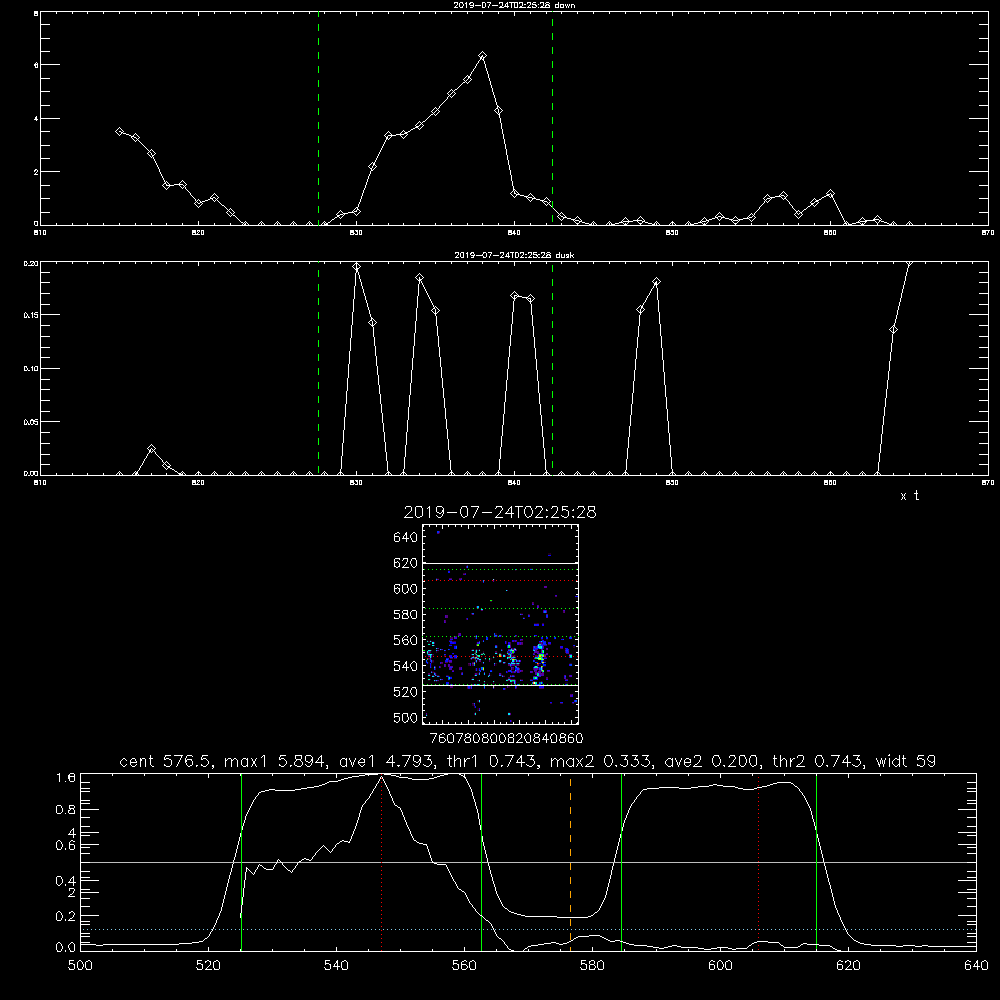Click y-axis label 0.05 of dusk plot
This screenshot has width=1000, height=1000.
click(31, 422)
